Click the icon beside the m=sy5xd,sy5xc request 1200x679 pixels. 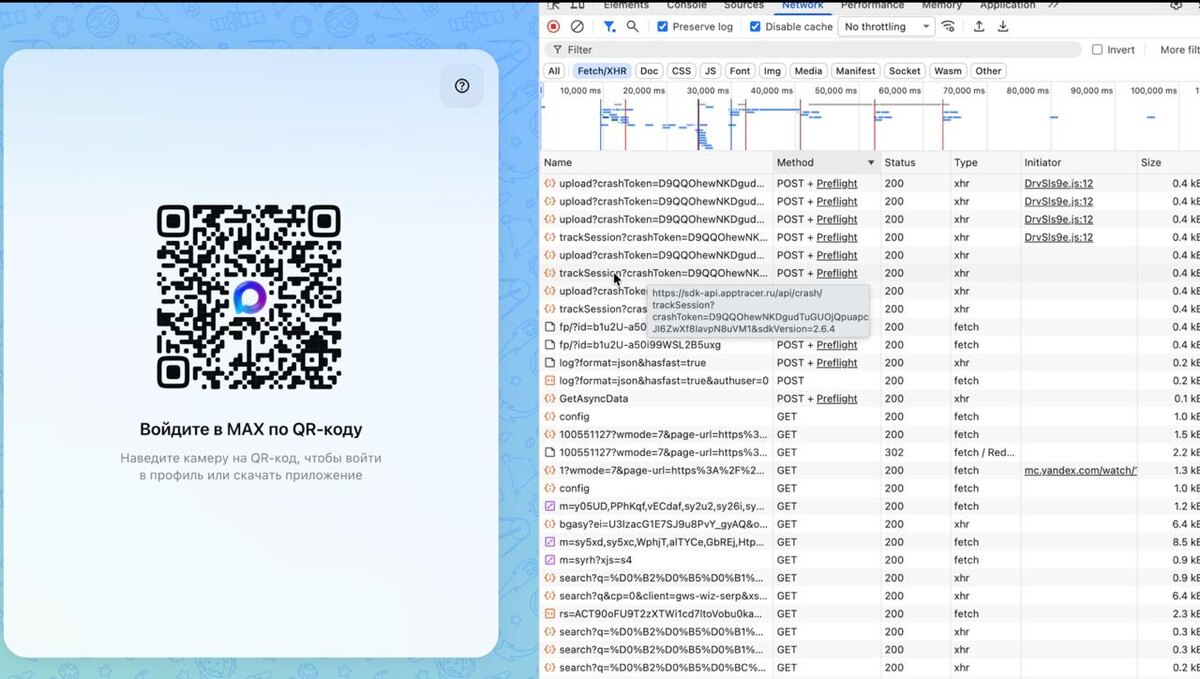(x=549, y=542)
